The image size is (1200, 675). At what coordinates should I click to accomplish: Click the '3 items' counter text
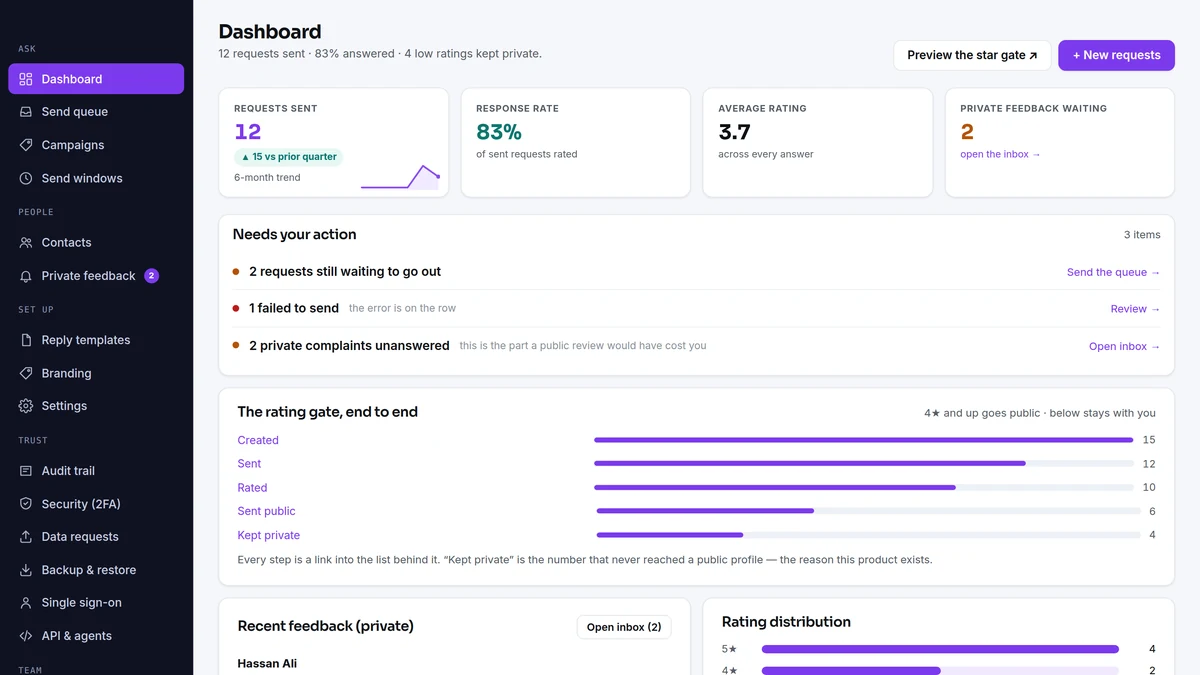point(1142,235)
